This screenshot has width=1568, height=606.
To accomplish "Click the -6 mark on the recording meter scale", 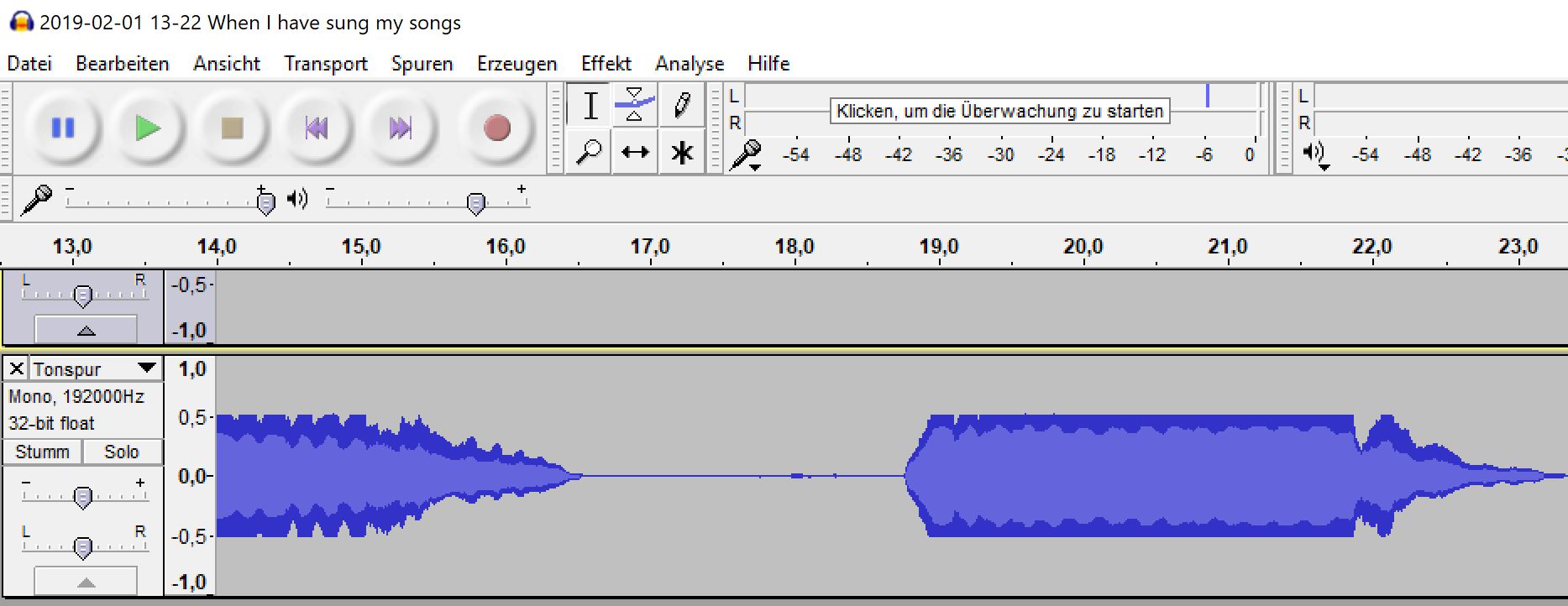I will (1204, 154).
